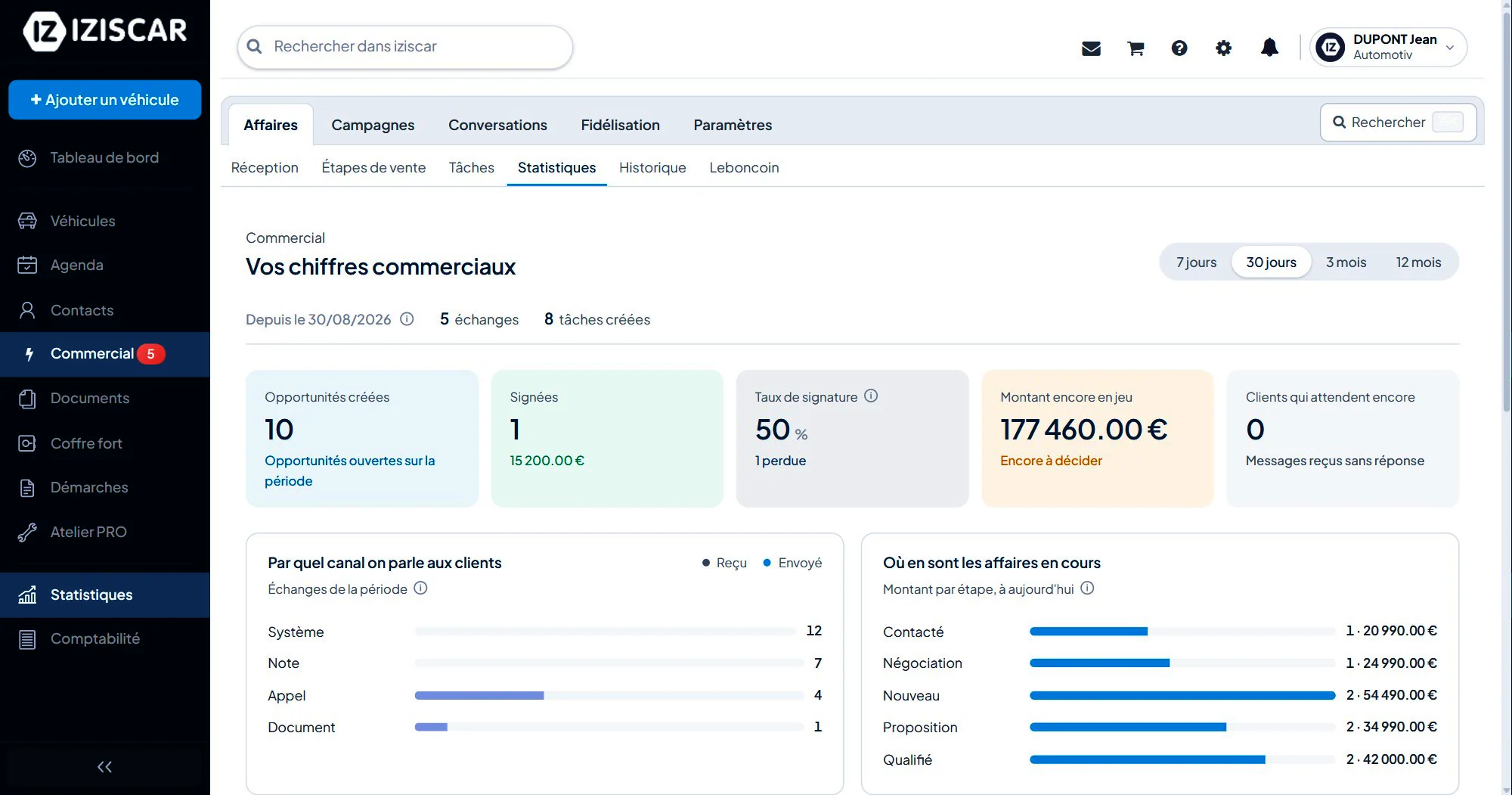
Task: Open Démarches in the sidebar
Action: [105, 488]
